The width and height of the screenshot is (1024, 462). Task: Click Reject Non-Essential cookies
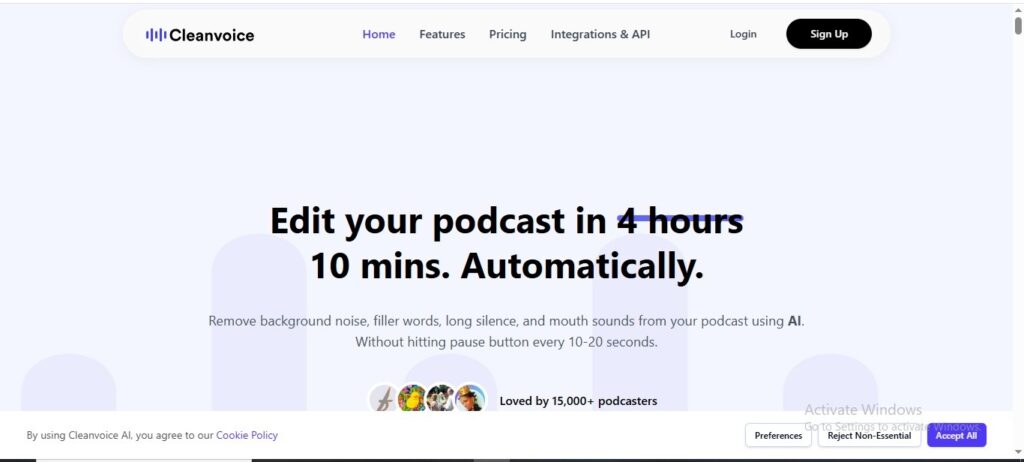pos(869,435)
